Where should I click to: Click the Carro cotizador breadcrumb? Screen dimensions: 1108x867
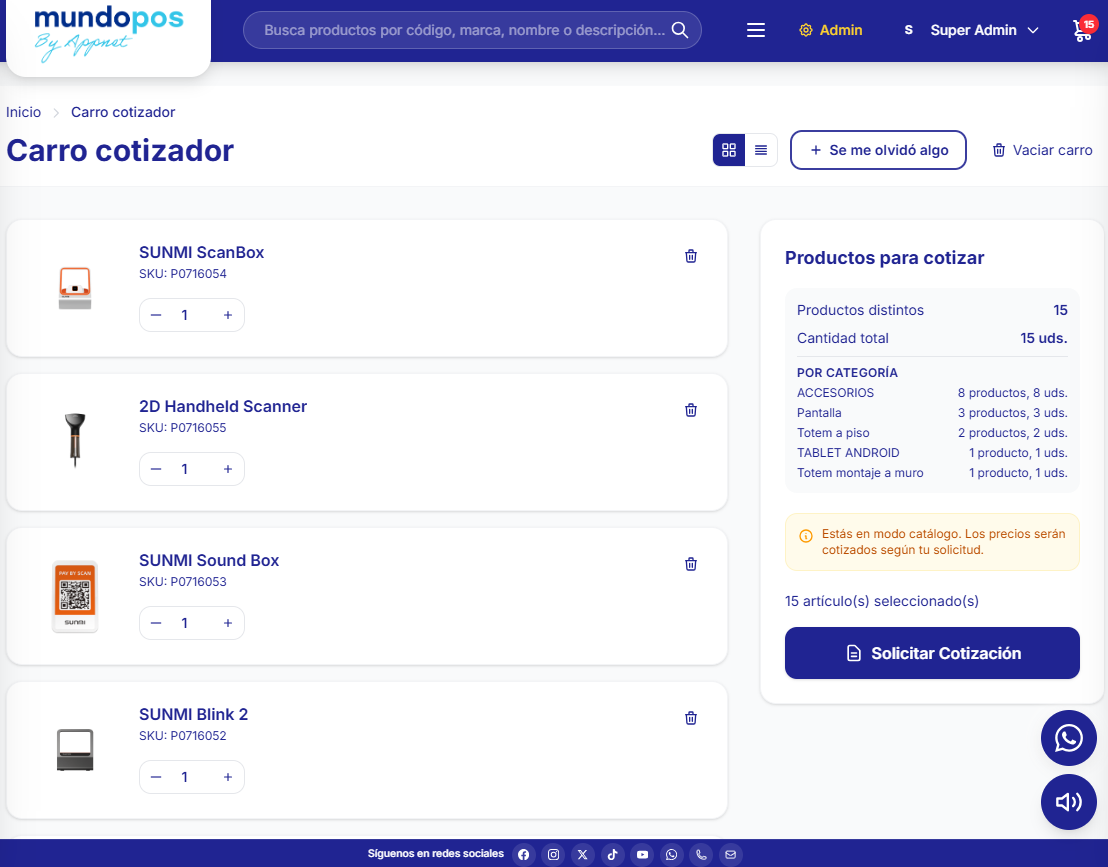click(123, 112)
